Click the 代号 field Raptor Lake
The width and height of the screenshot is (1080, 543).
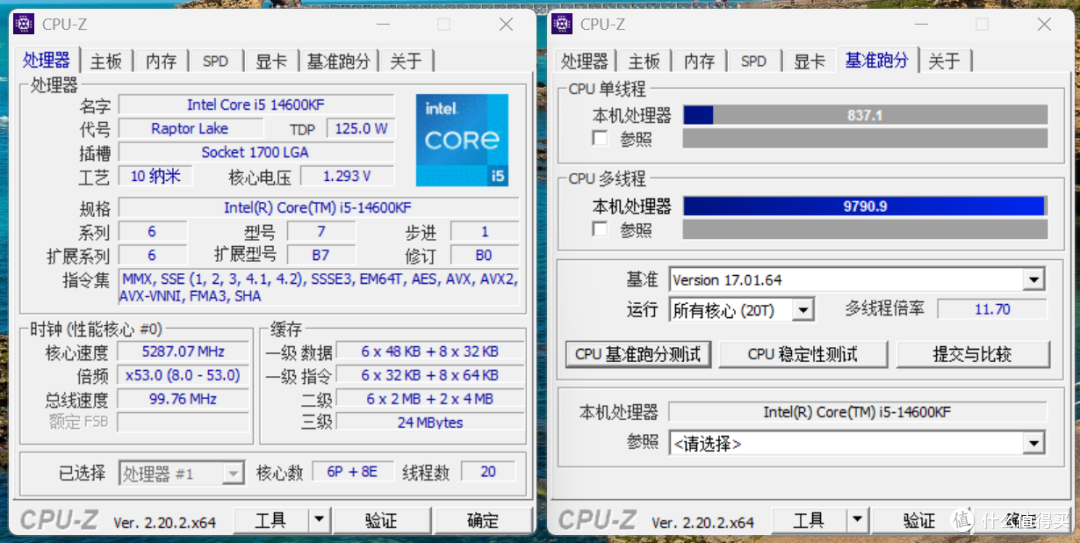coord(190,128)
